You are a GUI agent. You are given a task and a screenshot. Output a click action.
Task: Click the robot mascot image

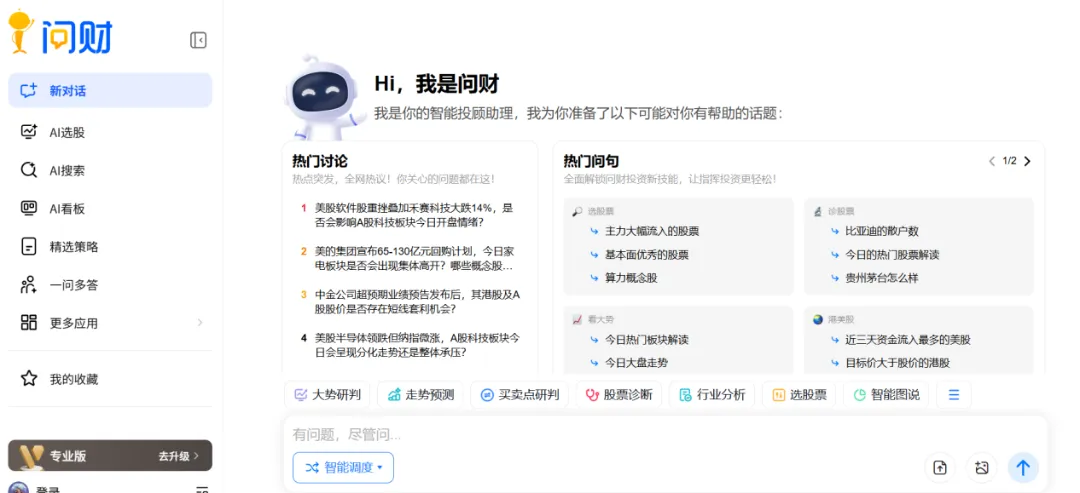pyautogui.click(x=323, y=96)
